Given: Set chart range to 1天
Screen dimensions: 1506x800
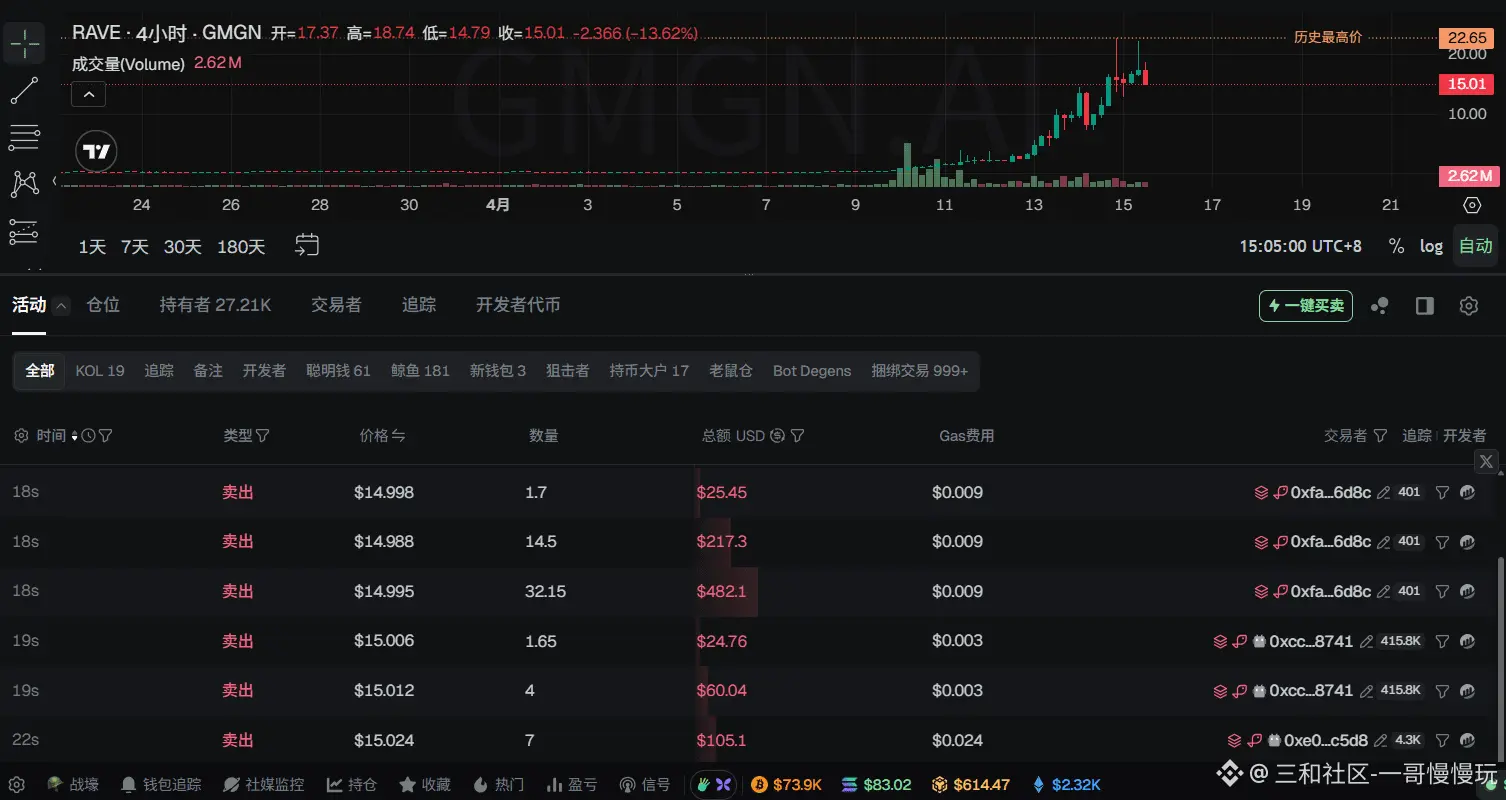Looking at the screenshot, I should 92,246.
